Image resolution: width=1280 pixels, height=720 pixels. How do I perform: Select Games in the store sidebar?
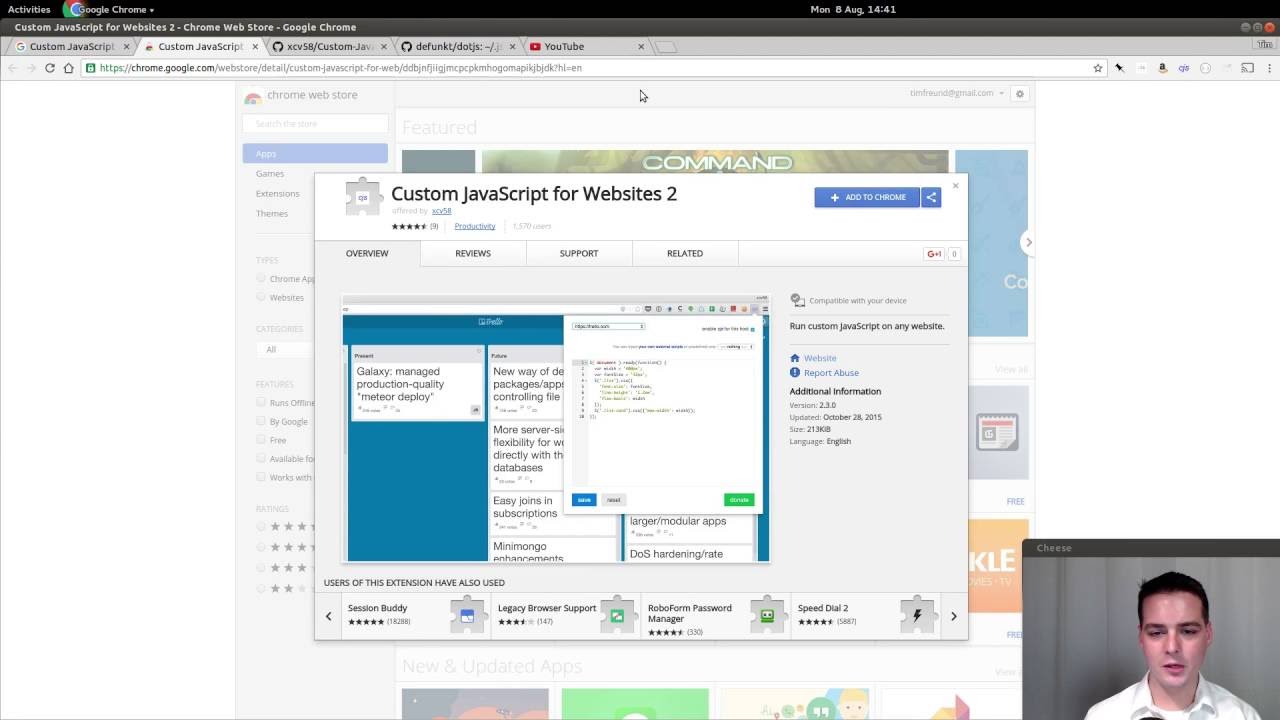270,173
